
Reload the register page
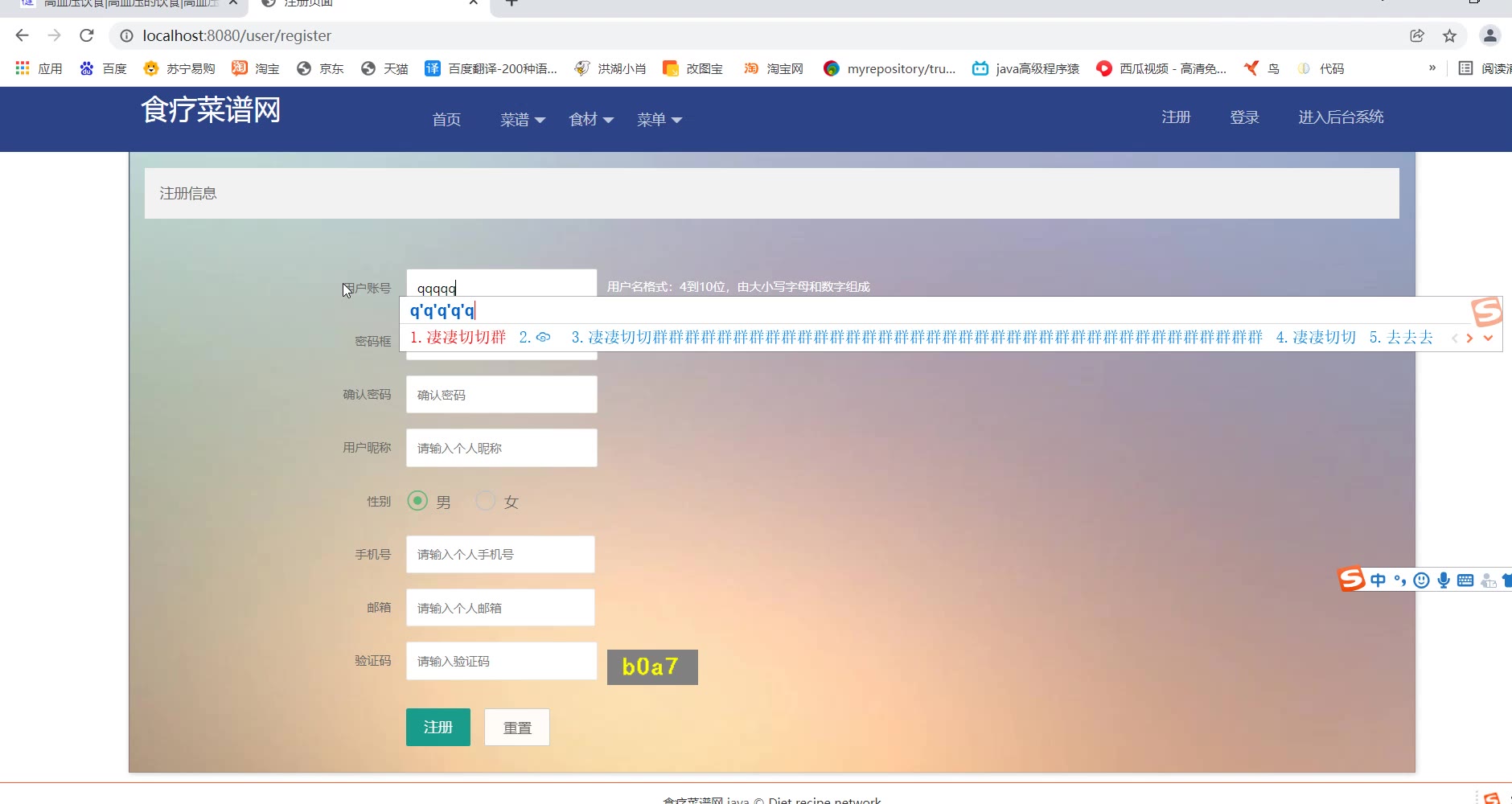(x=87, y=35)
